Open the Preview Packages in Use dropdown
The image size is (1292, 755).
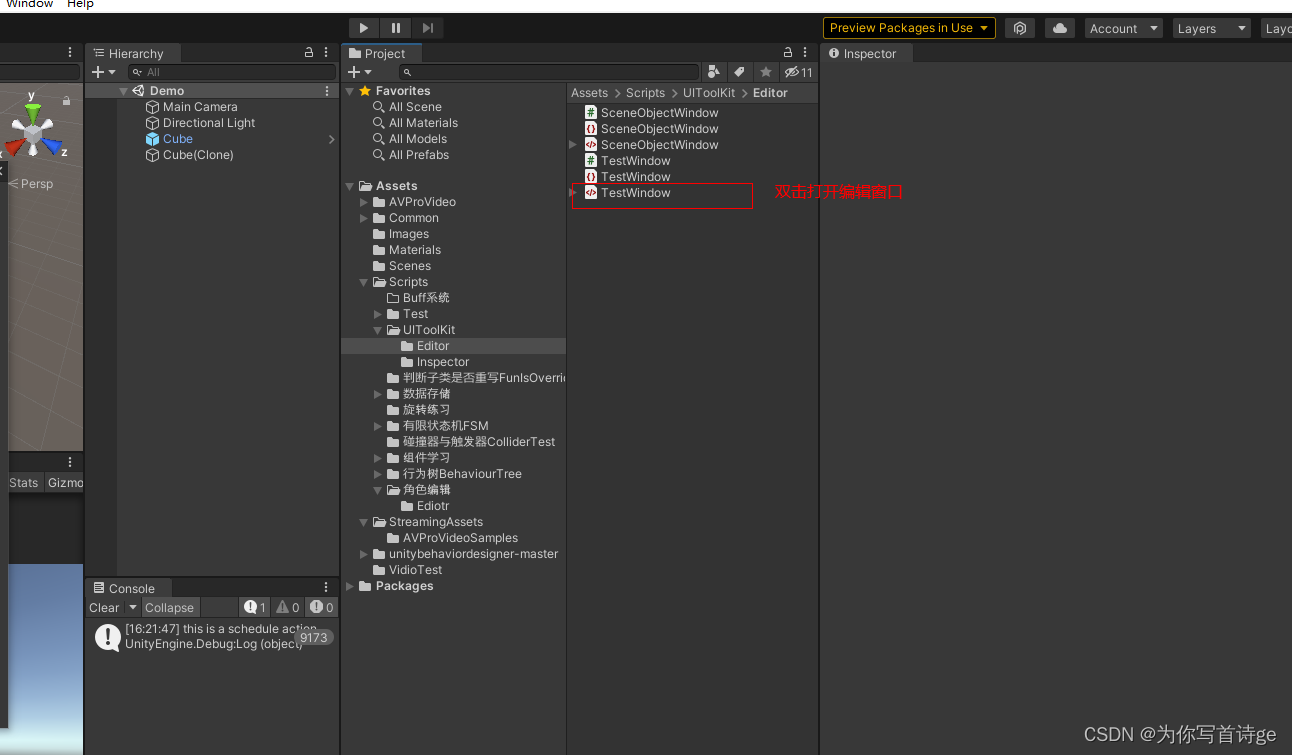click(907, 27)
